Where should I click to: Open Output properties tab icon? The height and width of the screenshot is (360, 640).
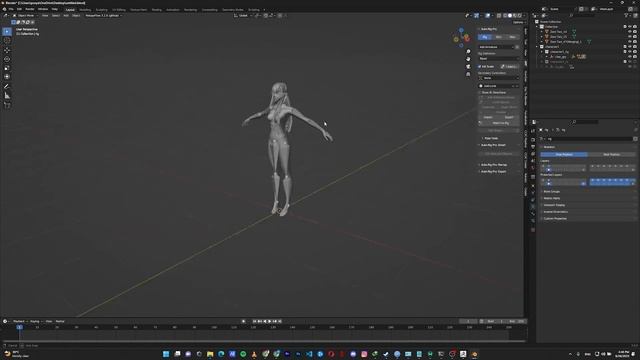click(533, 147)
